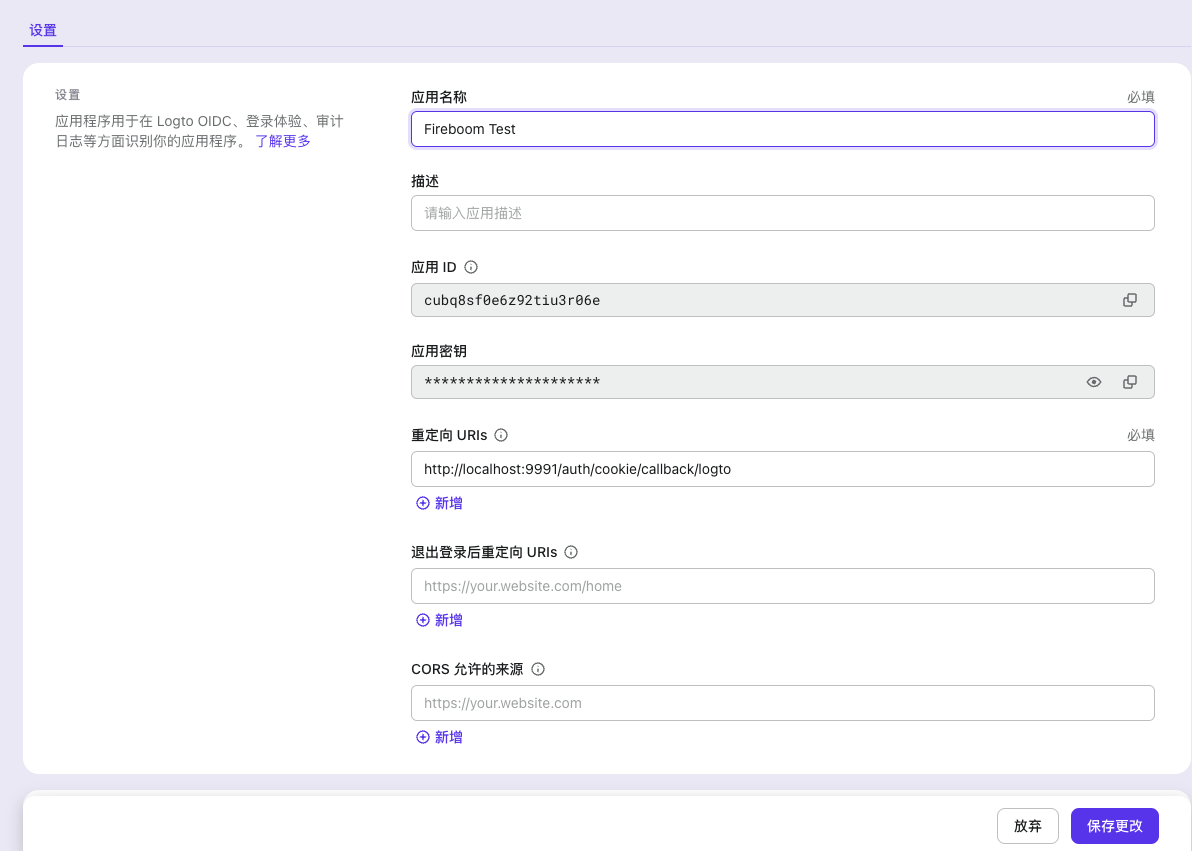This screenshot has height=851, width=1192.
Task: Open the 了解更多 link
Action: pos(283,141)
